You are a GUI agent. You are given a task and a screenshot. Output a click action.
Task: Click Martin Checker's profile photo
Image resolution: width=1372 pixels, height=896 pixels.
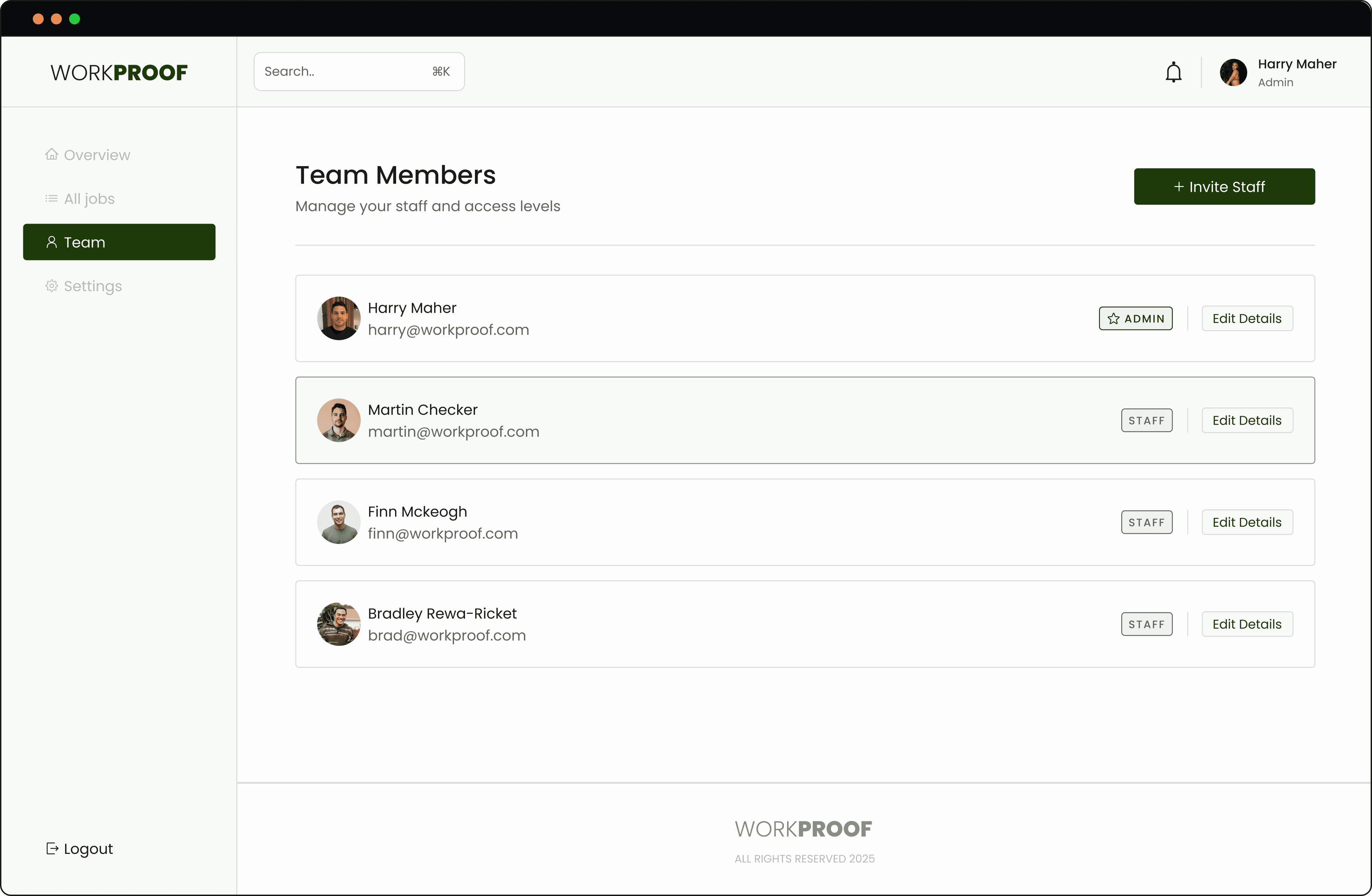[339, 420]
